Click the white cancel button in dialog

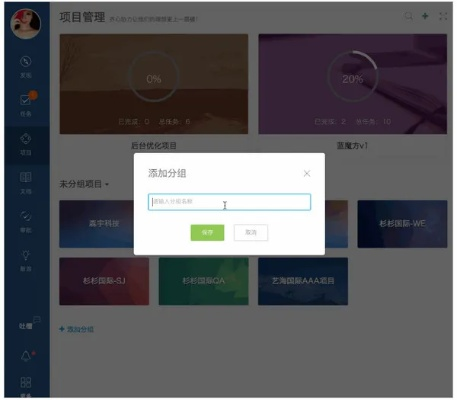tap(251, 232)
